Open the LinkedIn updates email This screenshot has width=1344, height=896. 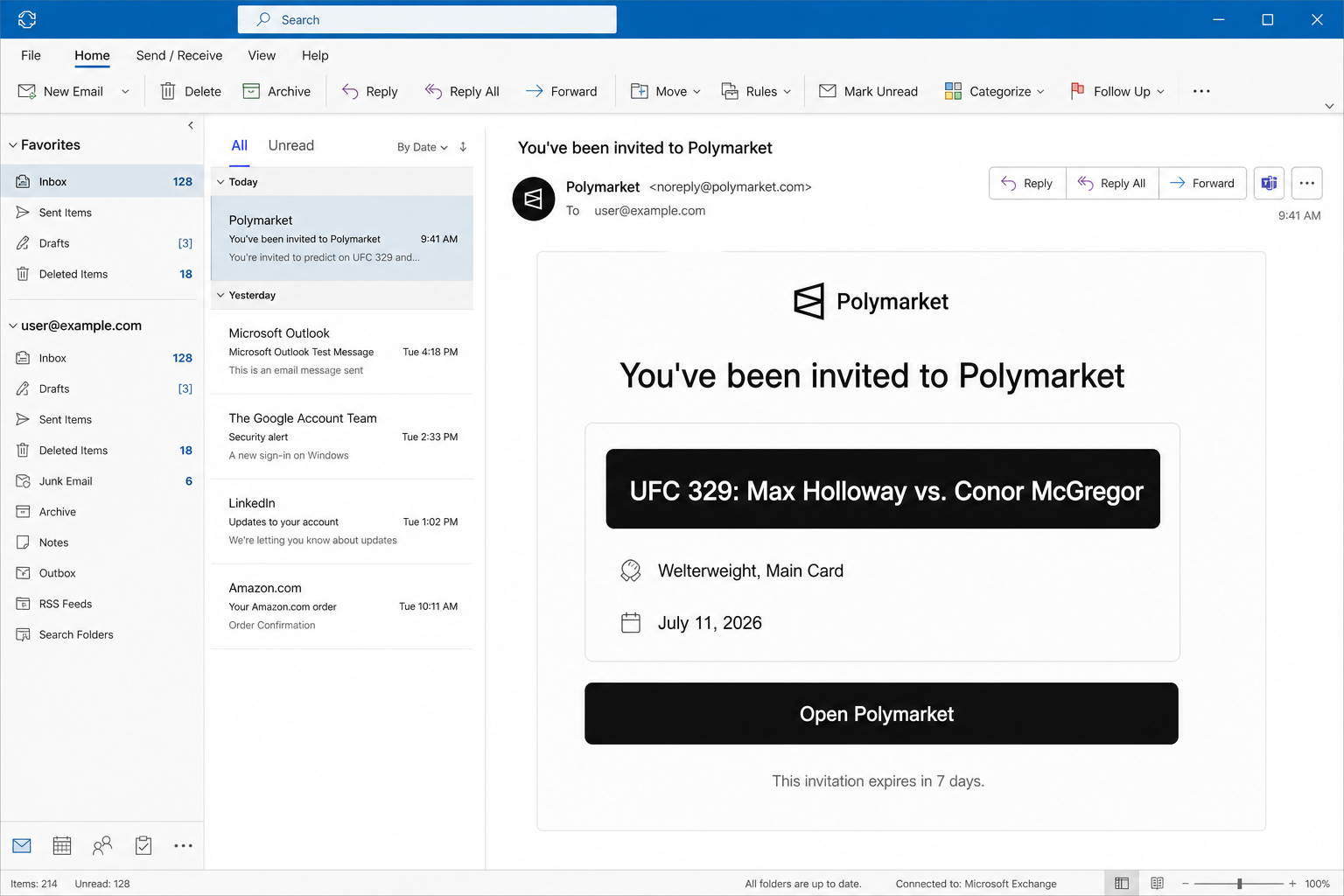[342, 521]
